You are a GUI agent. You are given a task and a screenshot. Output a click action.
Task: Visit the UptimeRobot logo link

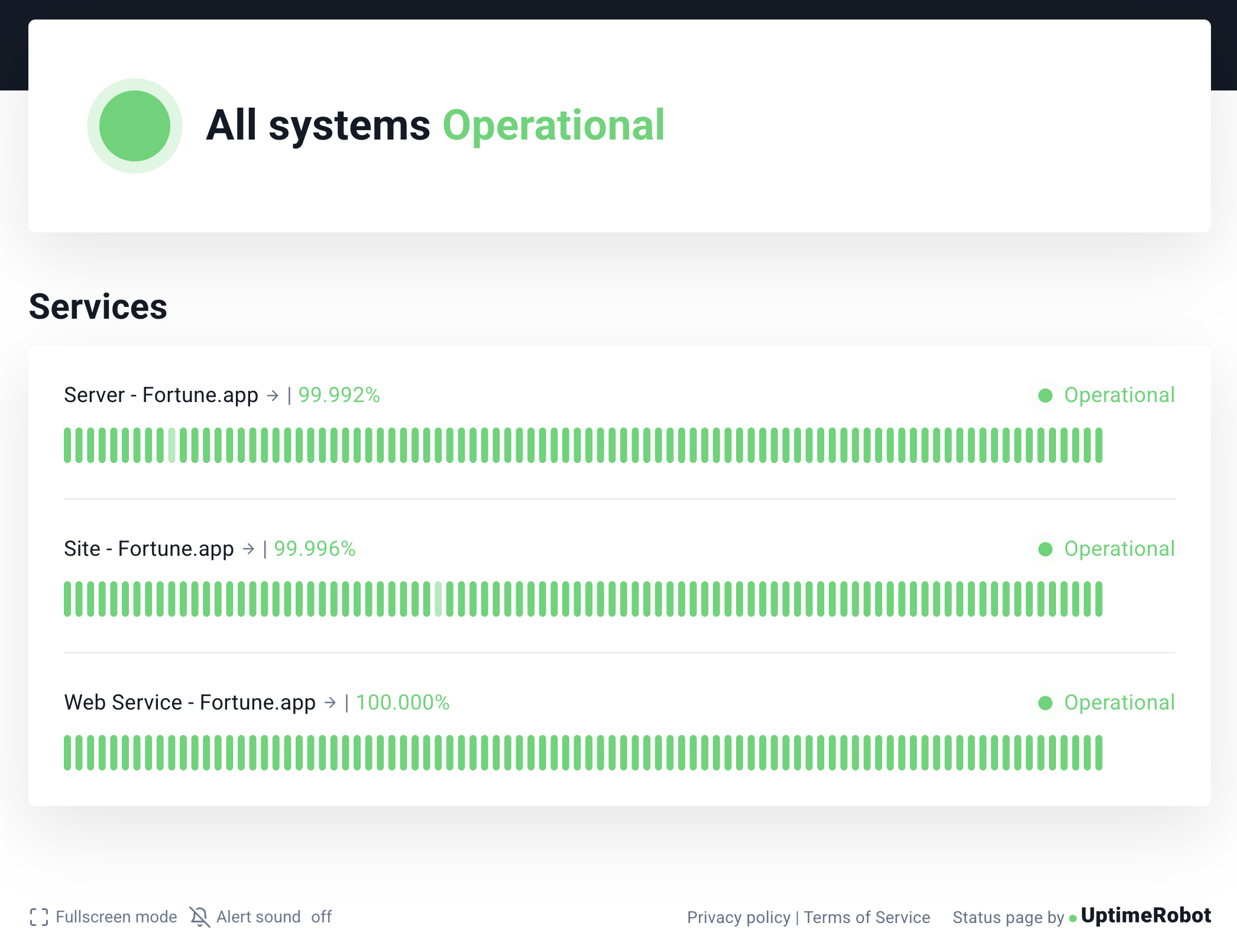coord(1145,915)
